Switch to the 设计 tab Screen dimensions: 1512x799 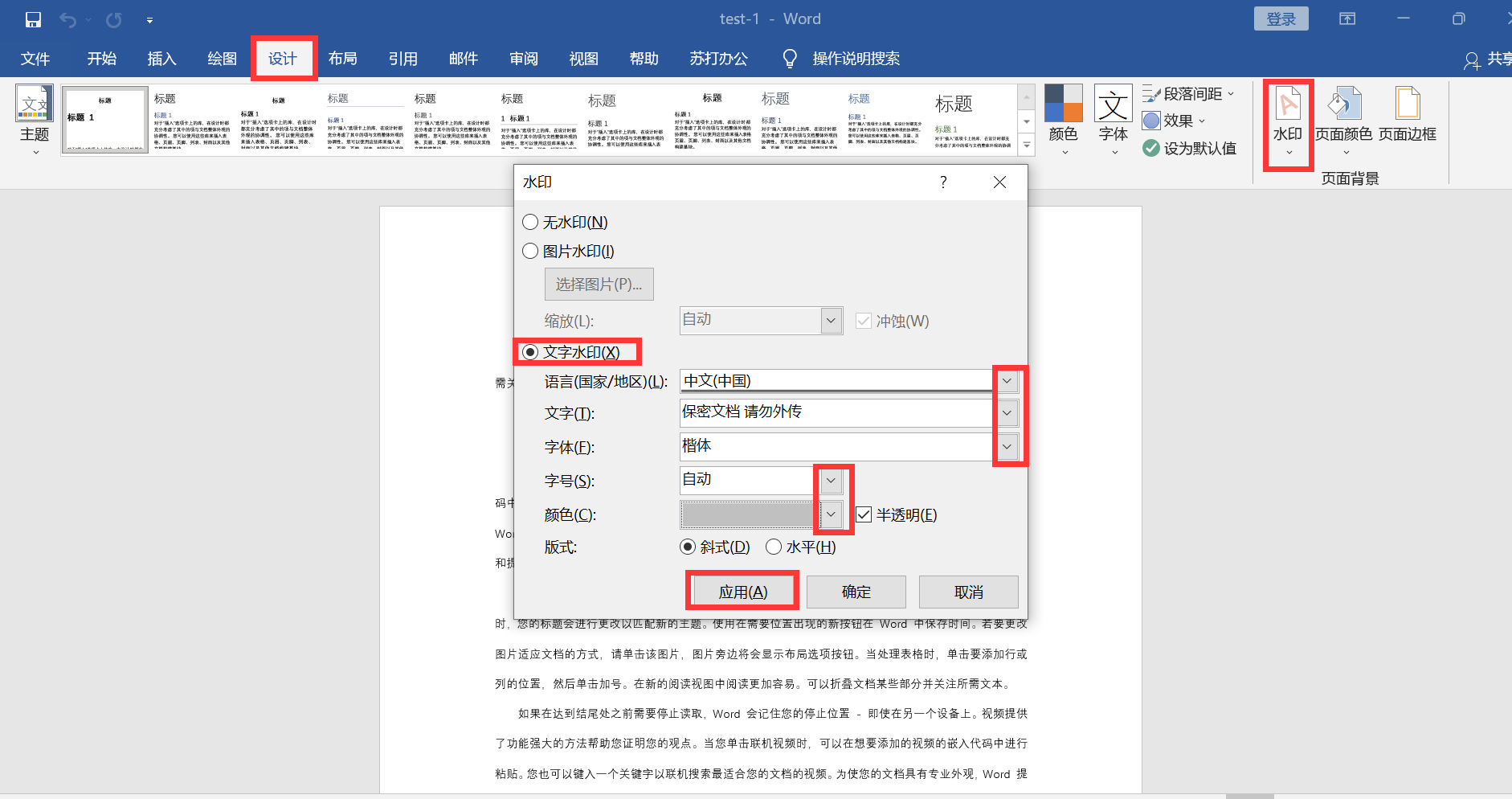coord(283,58)
